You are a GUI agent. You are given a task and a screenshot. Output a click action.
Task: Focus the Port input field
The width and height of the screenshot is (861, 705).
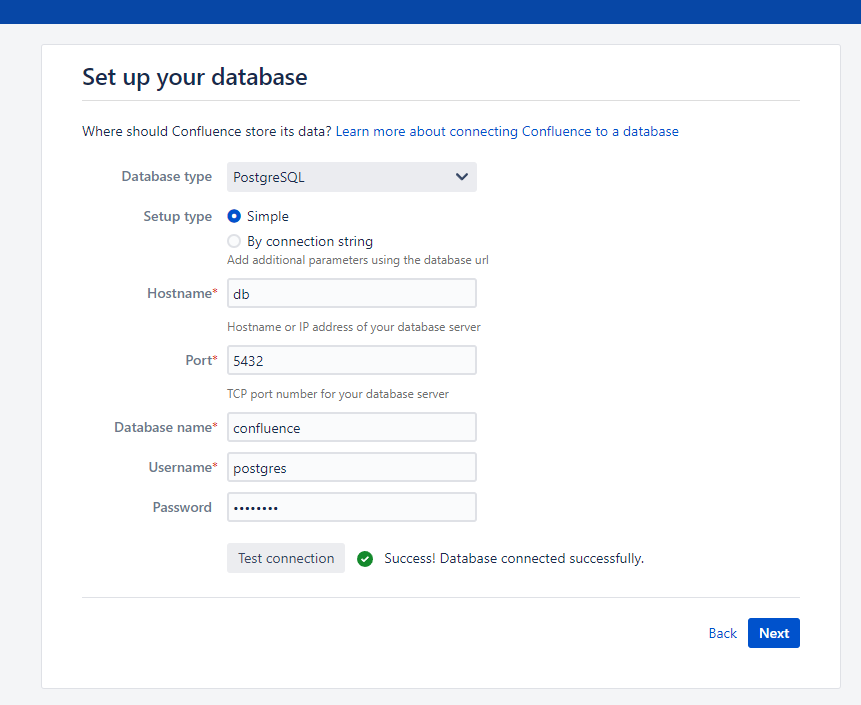point(351,360)
